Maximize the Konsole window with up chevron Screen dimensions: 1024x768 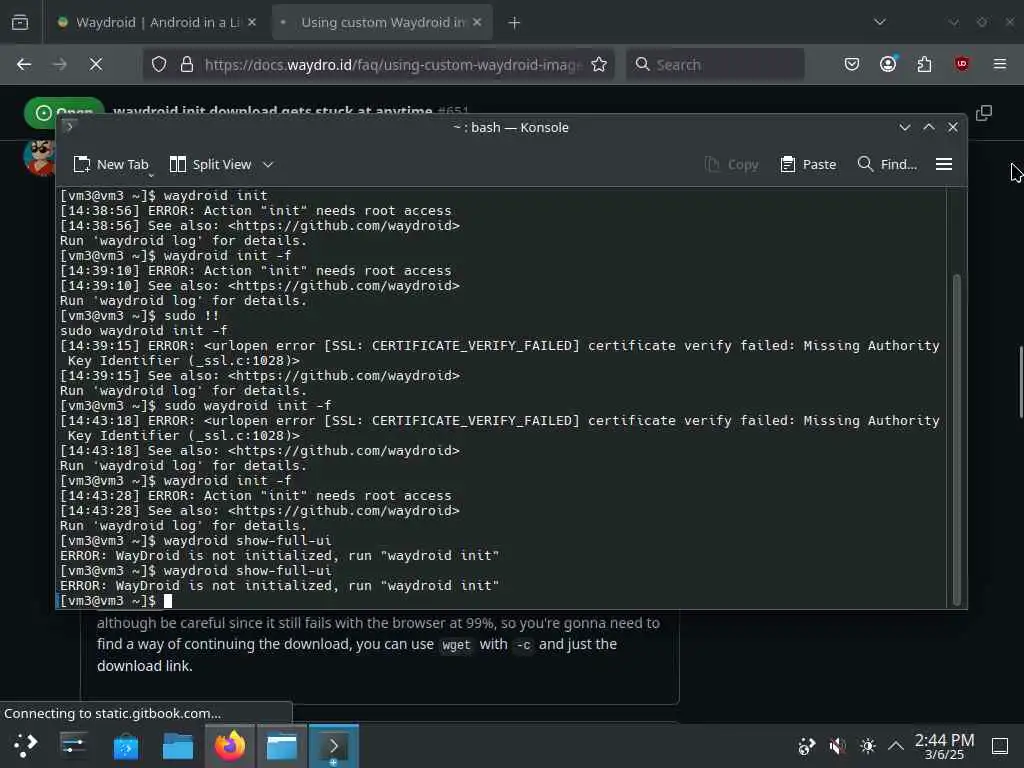(x=929, y=127)
